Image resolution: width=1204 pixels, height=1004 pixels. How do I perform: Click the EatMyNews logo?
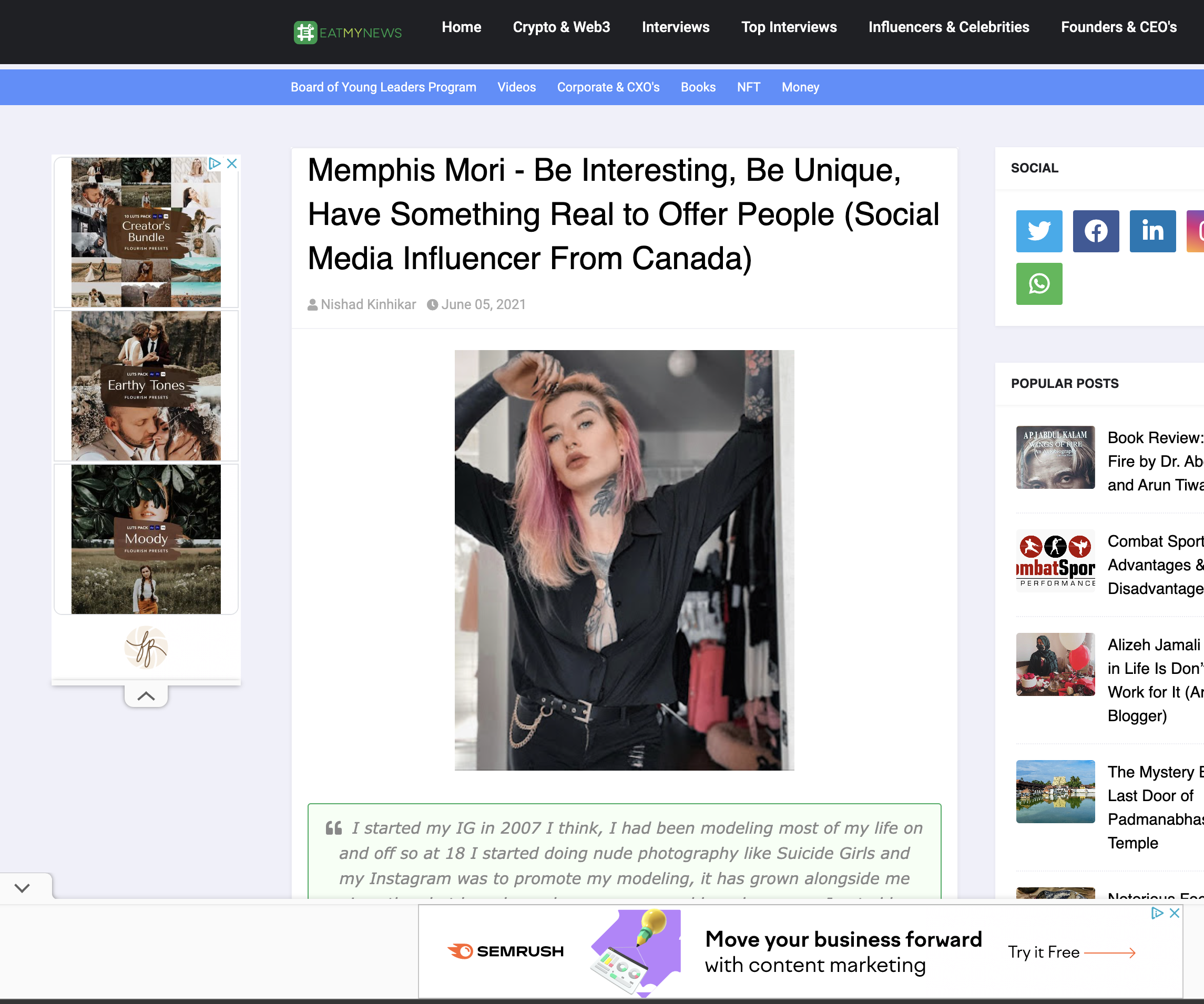point(348,33)
